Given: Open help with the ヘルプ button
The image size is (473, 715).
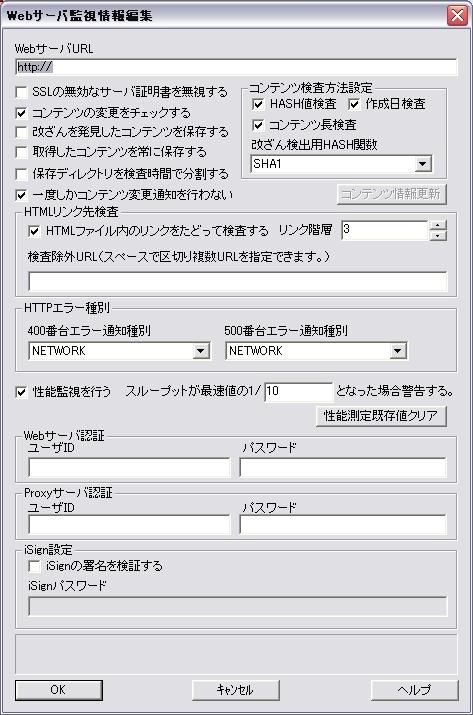Looking at the screenshot, I should (x=414, y=690).
